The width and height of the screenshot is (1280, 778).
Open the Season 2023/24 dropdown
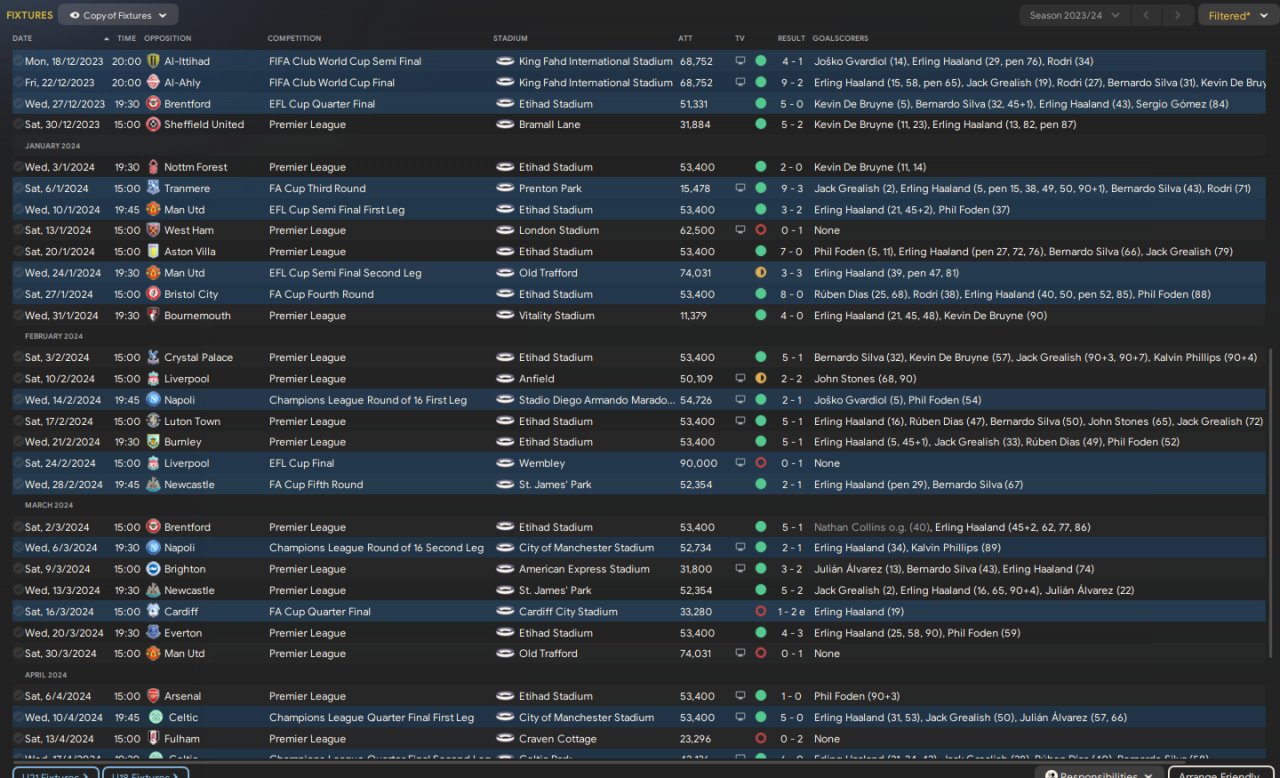(x=1075, y=15)
